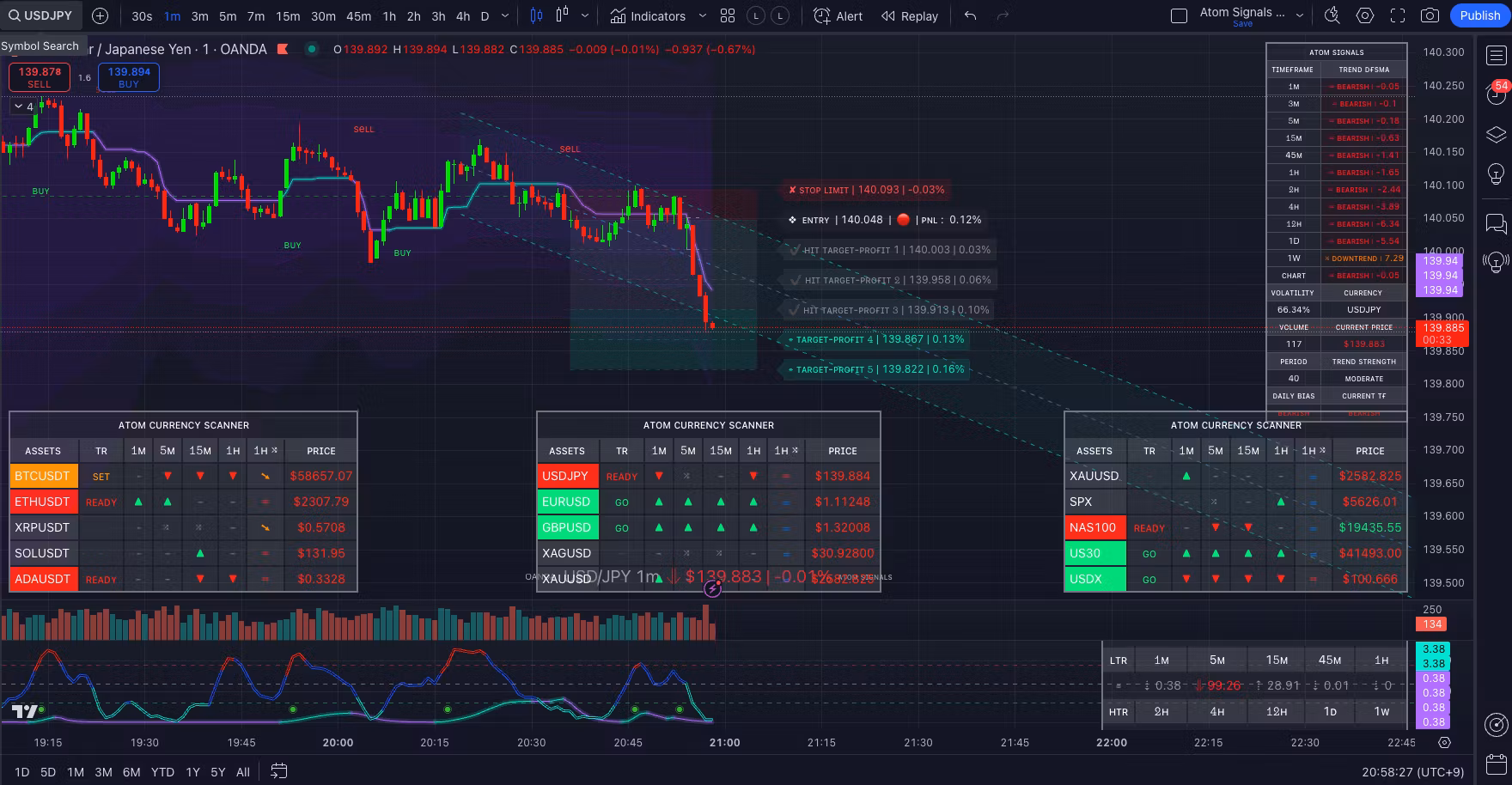Screen dimensions: 1512x785
Task: Expand chart type dropdown arrow
Action: [x=585, y=16]
